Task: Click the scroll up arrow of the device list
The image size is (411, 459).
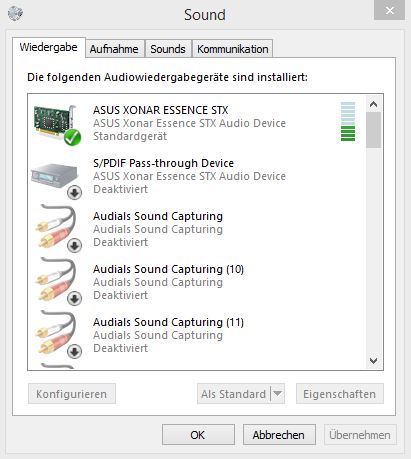Action: (374, 104)
